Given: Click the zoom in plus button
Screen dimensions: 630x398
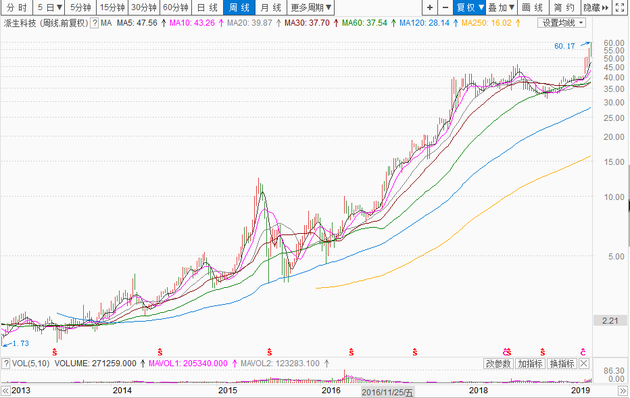Looking at the screenshot, I should point(430,7).
